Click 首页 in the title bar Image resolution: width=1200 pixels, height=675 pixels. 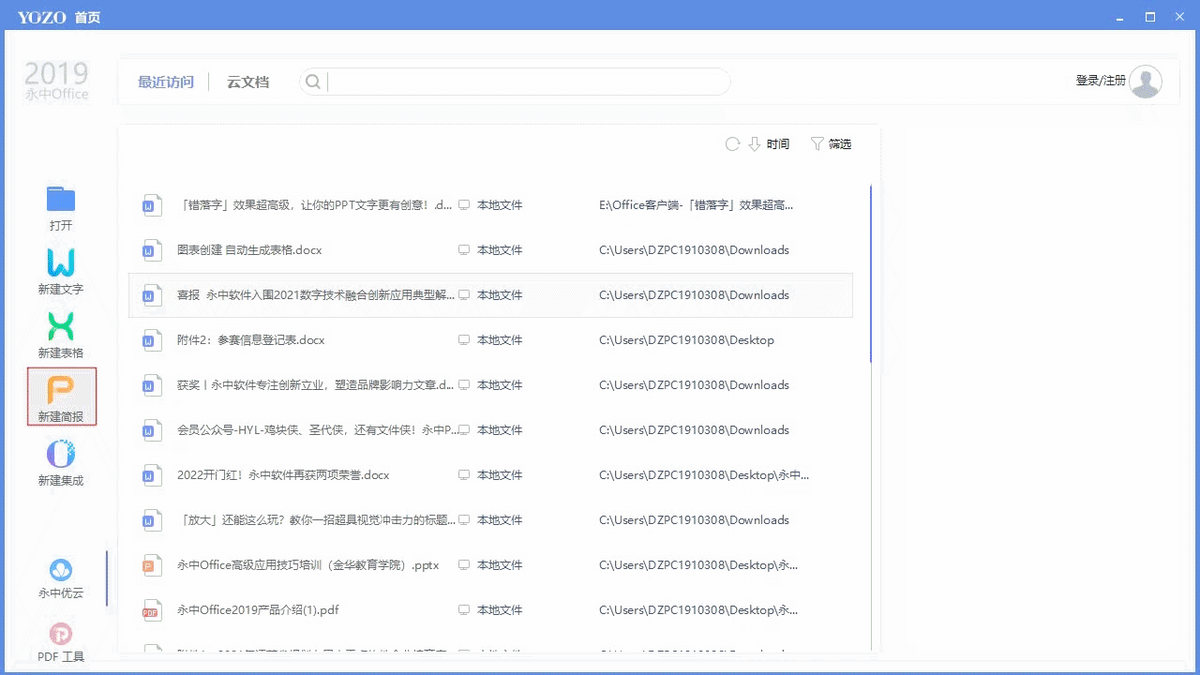click(x=88, y=17)
